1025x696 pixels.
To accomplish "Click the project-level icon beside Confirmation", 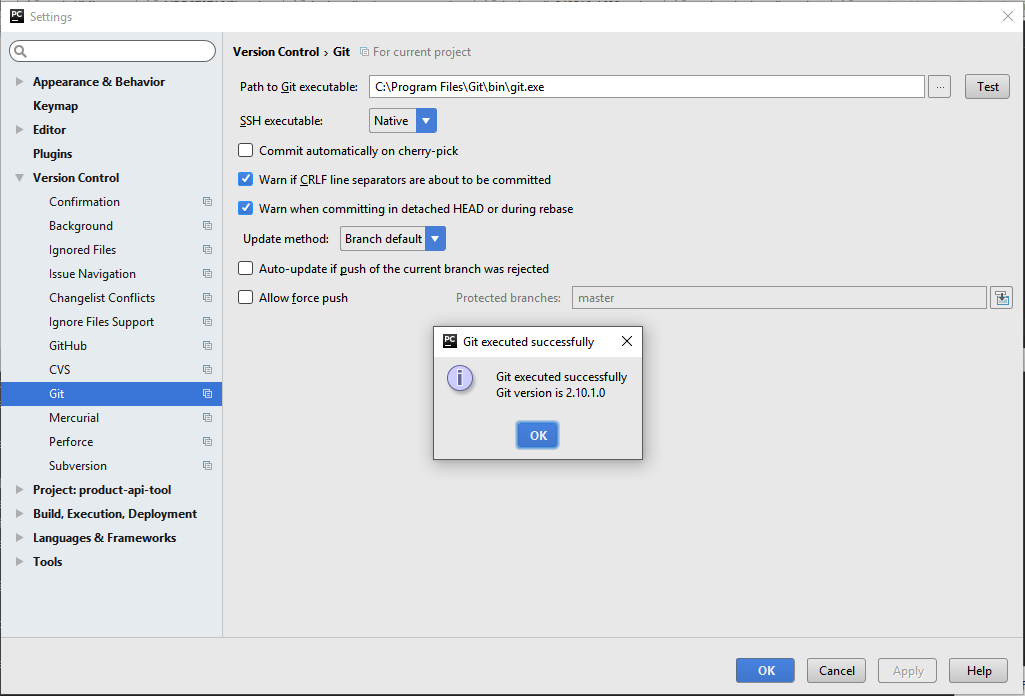I will tap(207, 202).
